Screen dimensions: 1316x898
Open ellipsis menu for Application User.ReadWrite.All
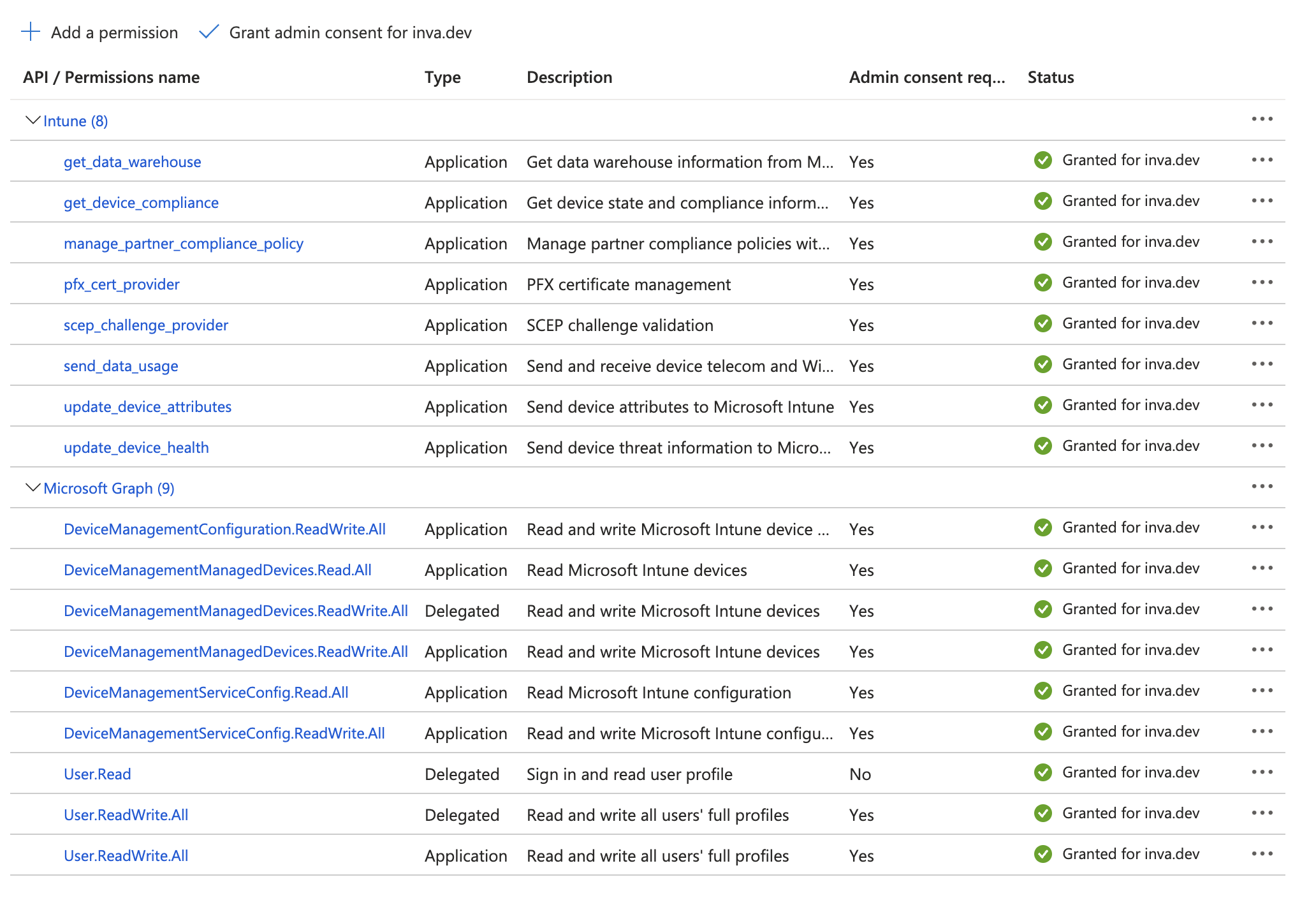click(x=1262, y=854)
